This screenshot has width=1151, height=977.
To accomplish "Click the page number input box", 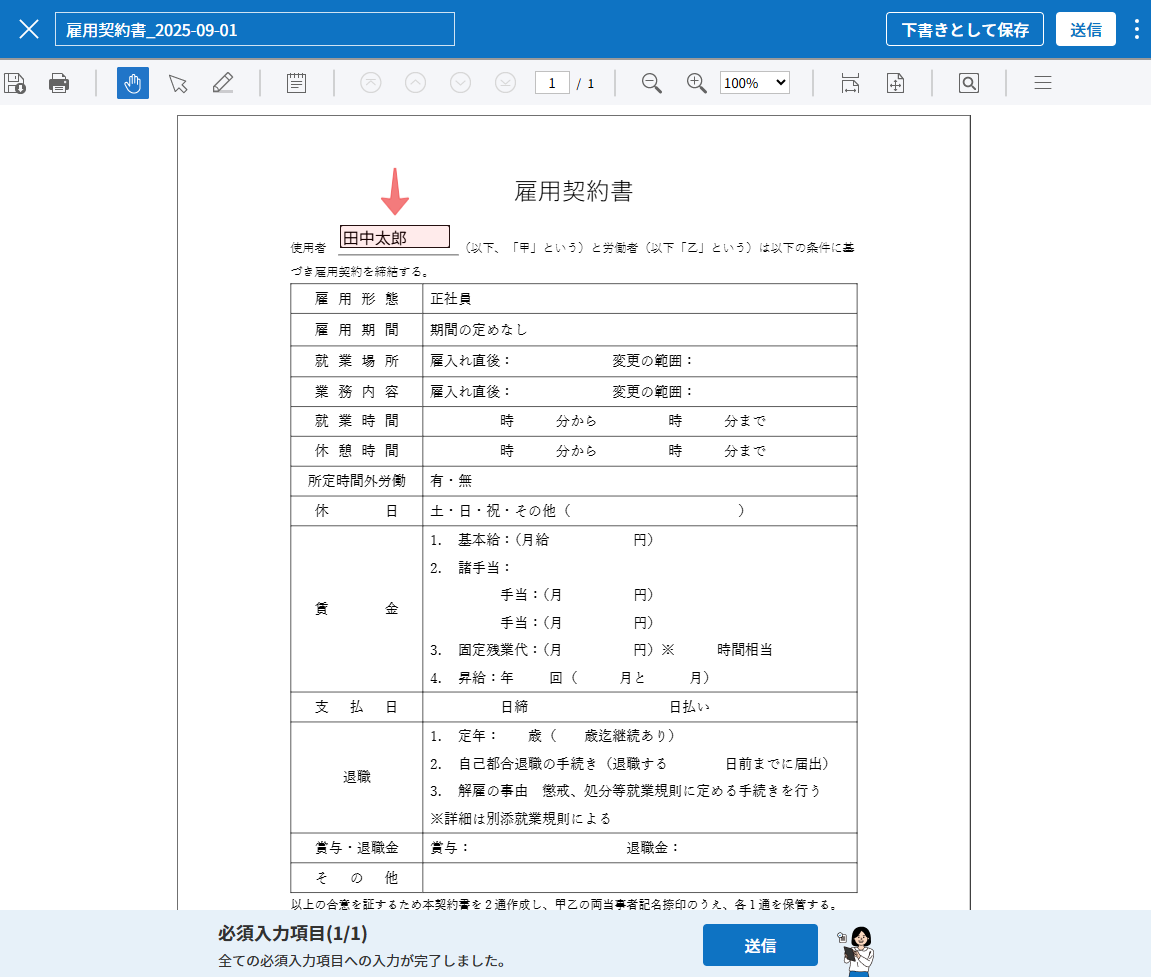I will pos(552,83).
